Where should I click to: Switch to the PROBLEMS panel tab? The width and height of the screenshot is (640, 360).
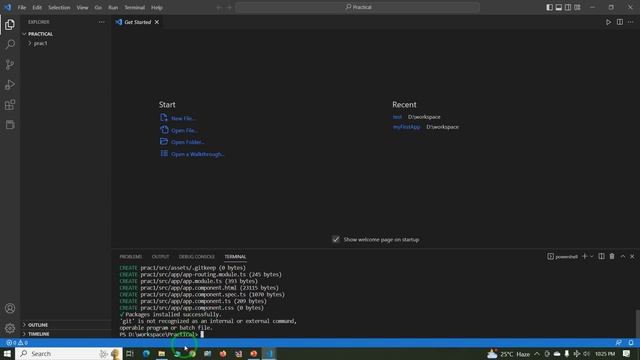click(x=131, y=257)
